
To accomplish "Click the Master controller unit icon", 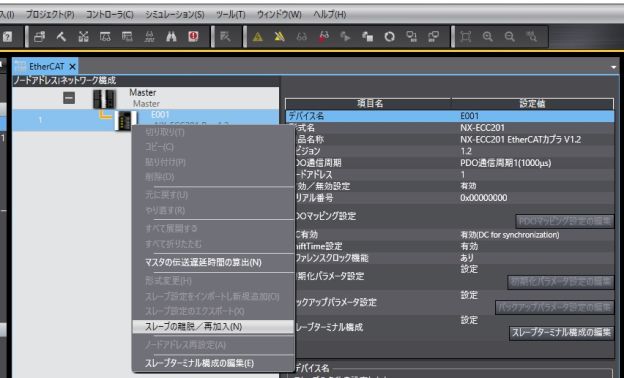I will [x=104, y=99].
